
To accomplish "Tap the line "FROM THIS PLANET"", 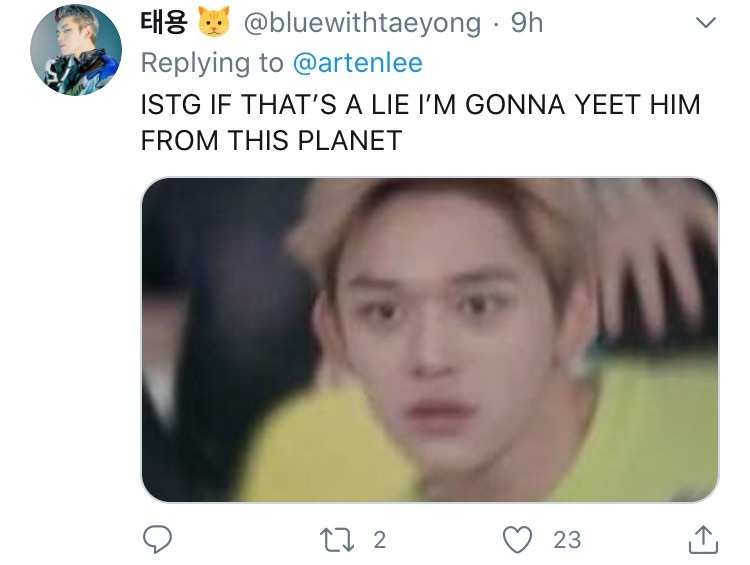I will [271, 140].
